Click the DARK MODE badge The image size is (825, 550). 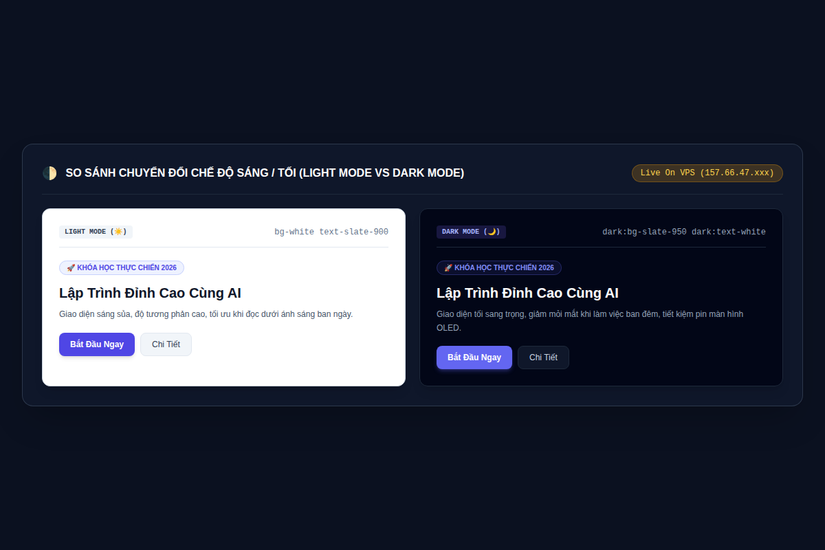coord(471,232)
